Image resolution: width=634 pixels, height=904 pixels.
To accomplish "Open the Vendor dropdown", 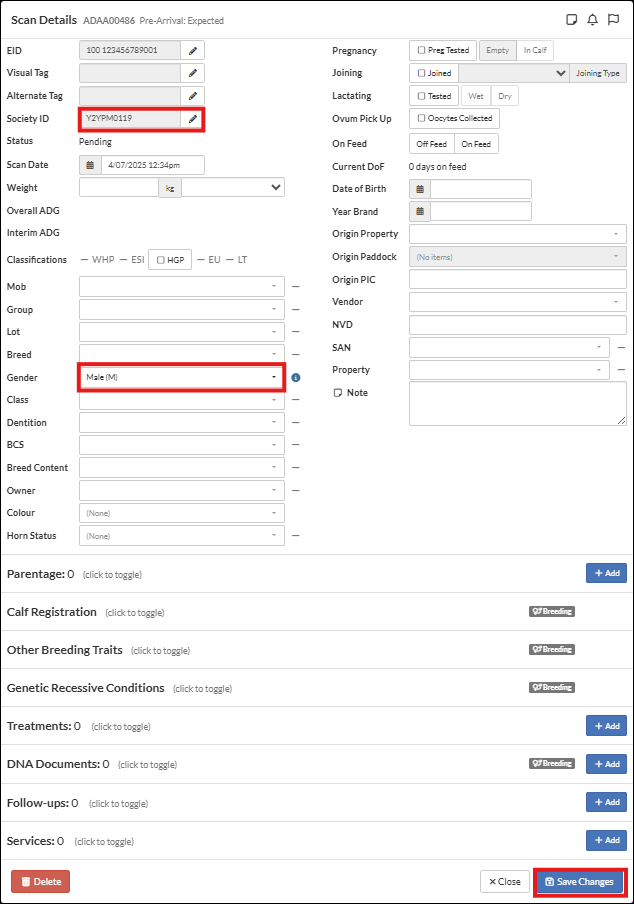I will (517, 301).
